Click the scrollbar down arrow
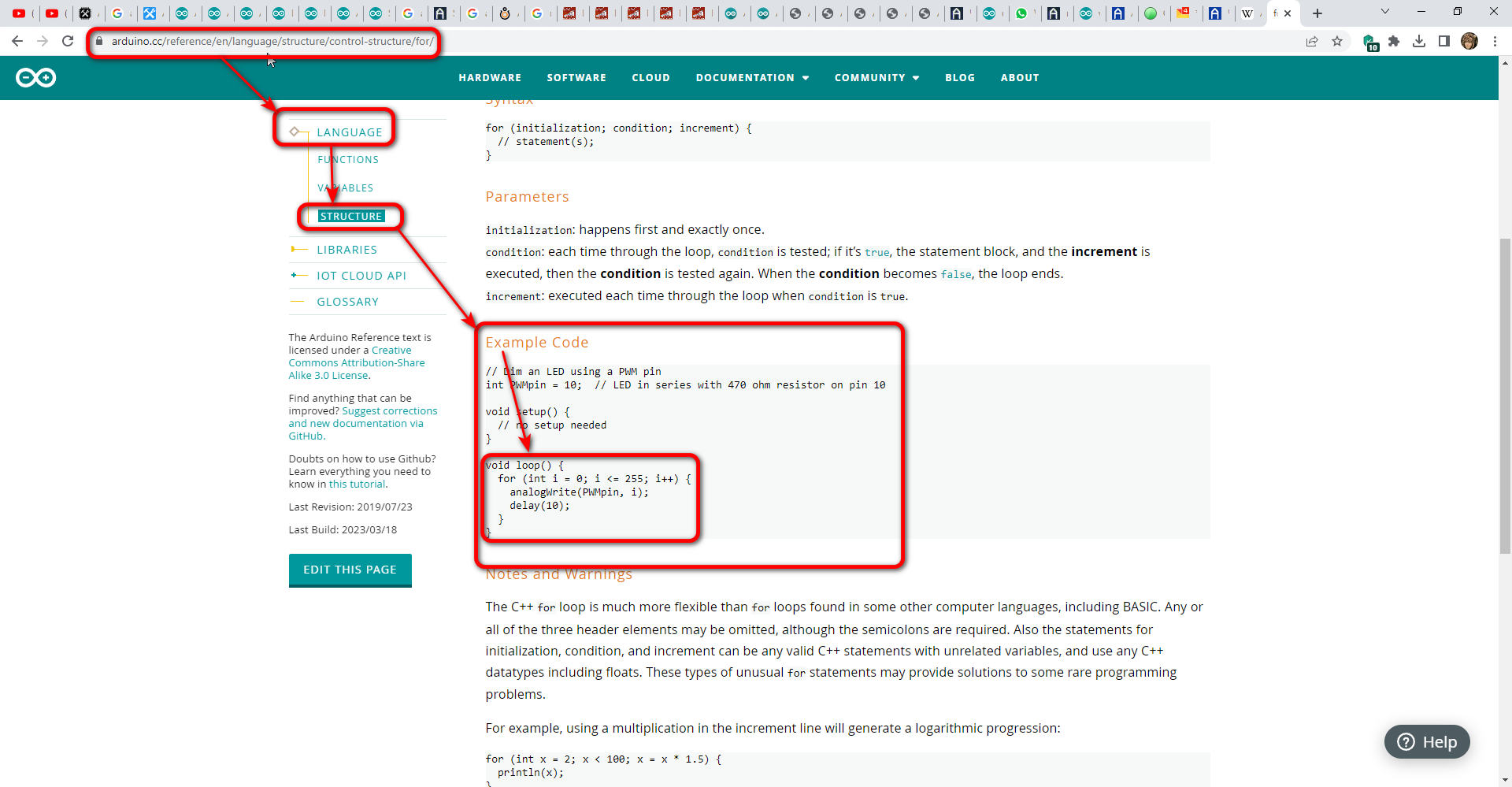The width and height of the screenshot is (1512, 787). 1505,780
